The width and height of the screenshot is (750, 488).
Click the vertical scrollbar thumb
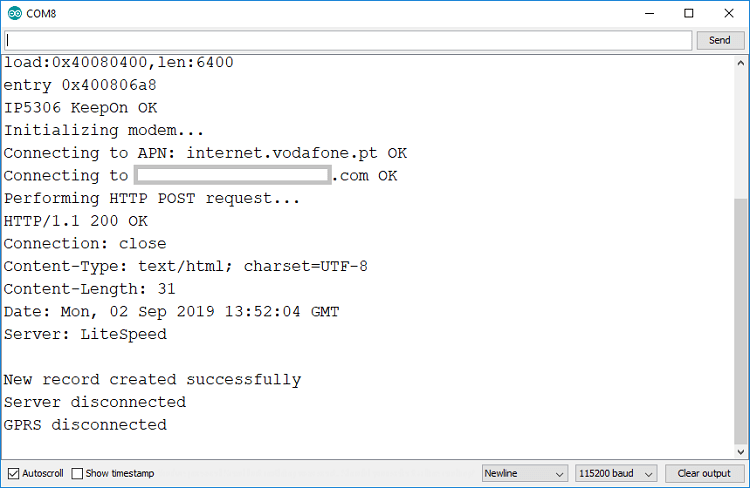(740, 318)
